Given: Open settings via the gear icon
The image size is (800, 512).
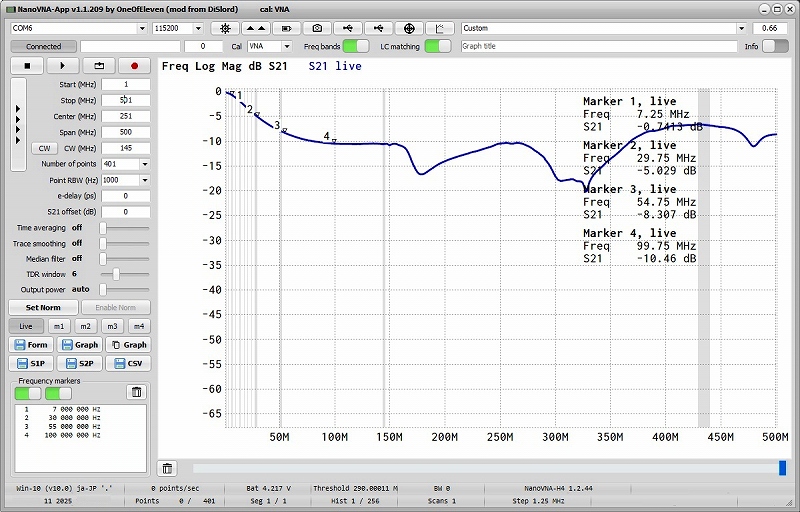Looking at the screenshot, I should [226, 28].
